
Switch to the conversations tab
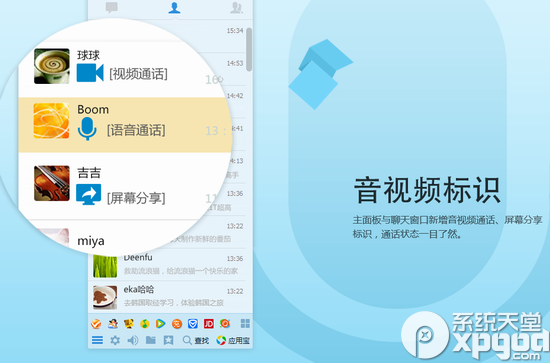112,7
